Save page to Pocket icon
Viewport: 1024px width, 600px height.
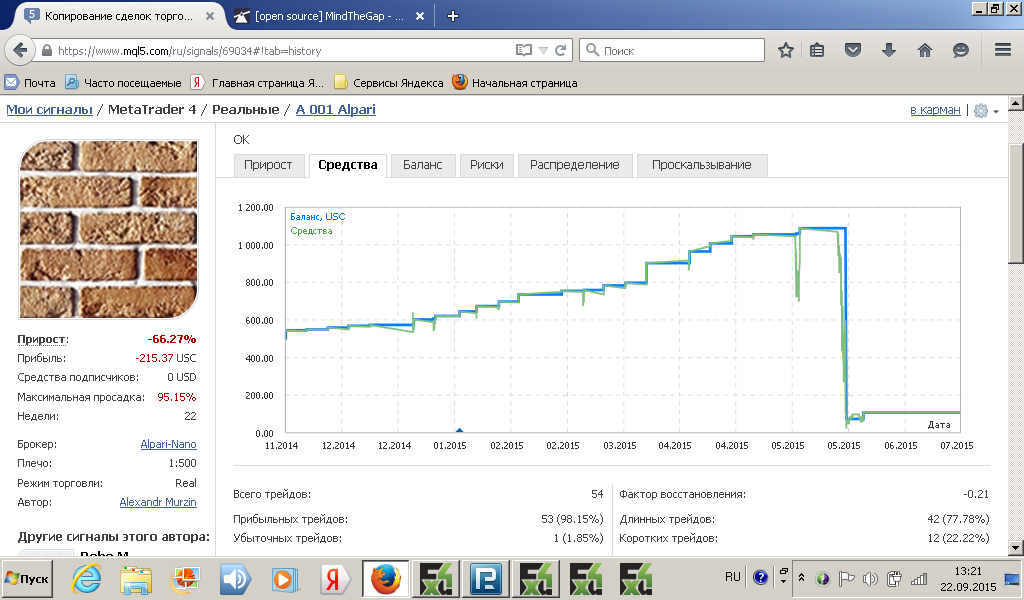pos(853,50)
